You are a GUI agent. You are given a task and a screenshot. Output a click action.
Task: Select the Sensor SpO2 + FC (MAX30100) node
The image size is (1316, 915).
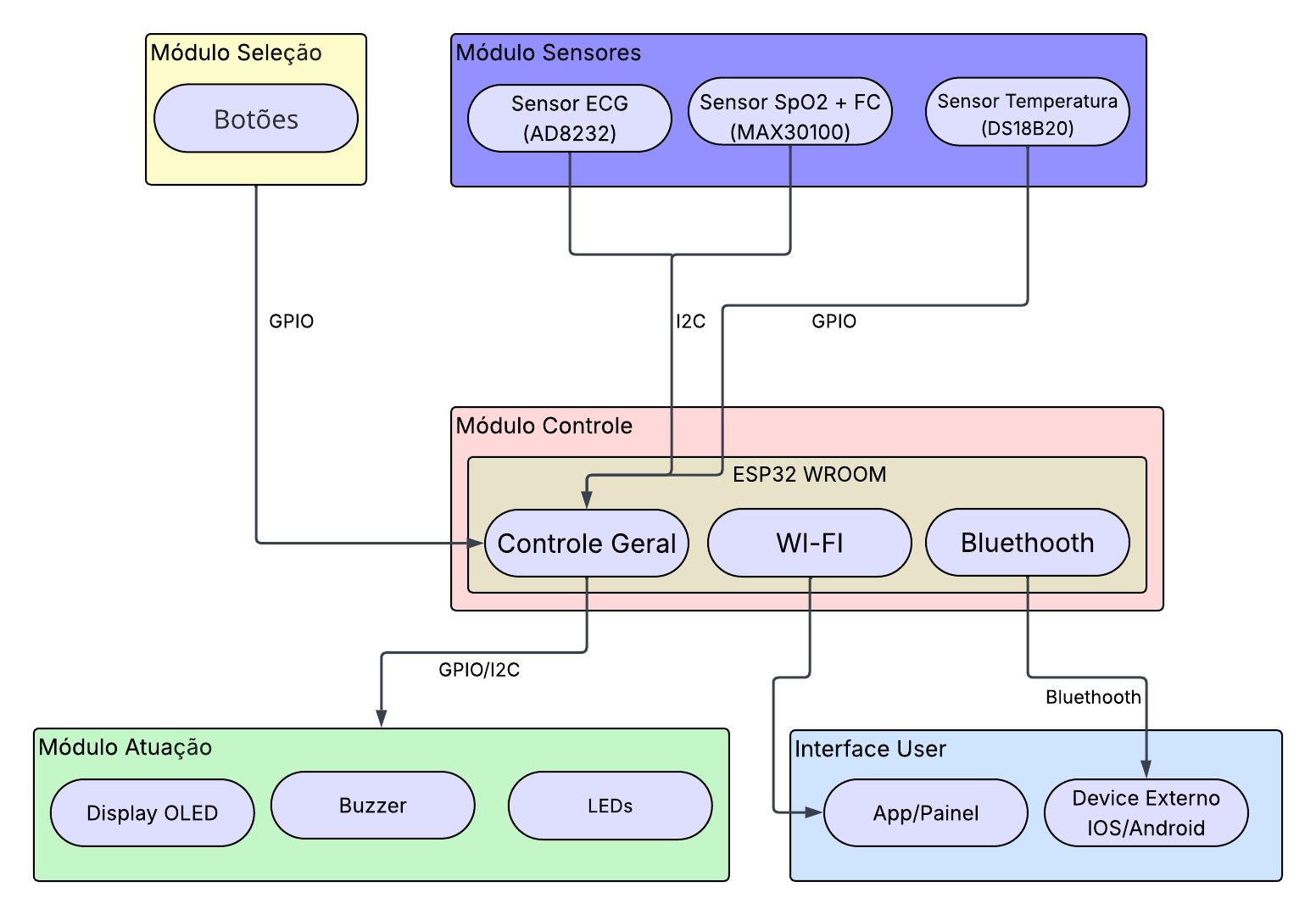pos(790,112)
